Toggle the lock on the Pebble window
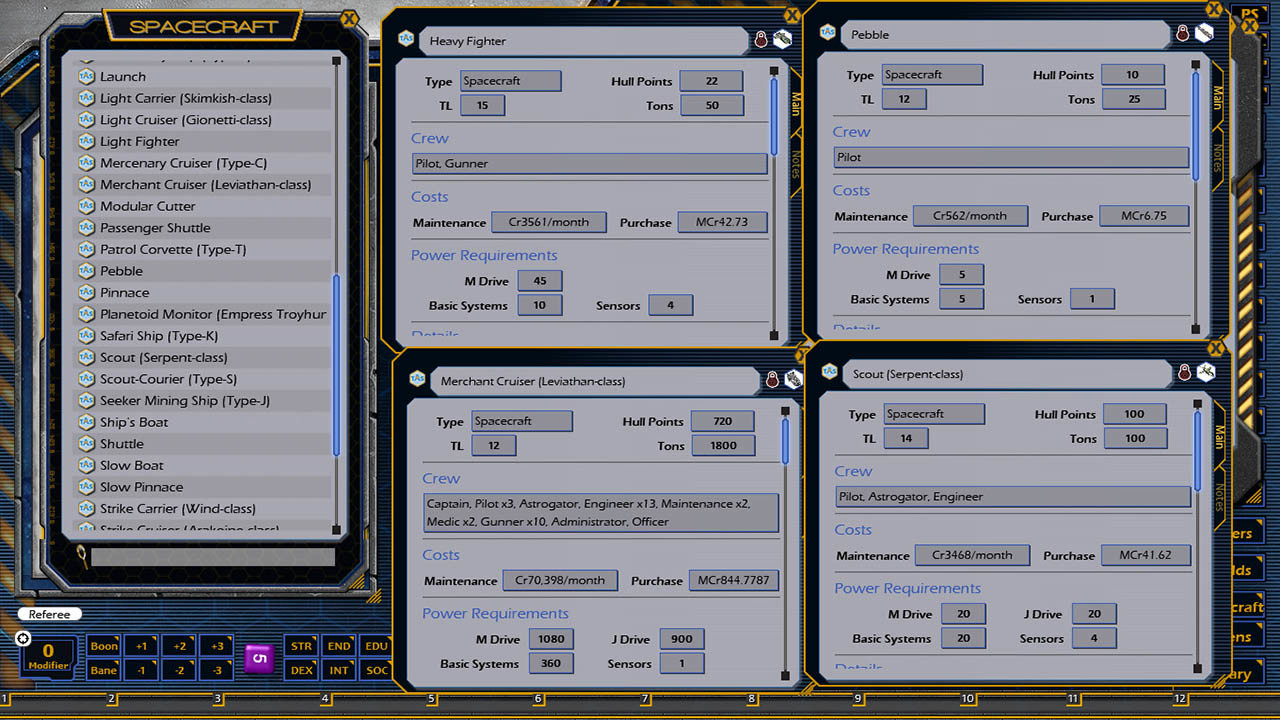 pyautogui.click(x=1183, y=33)
